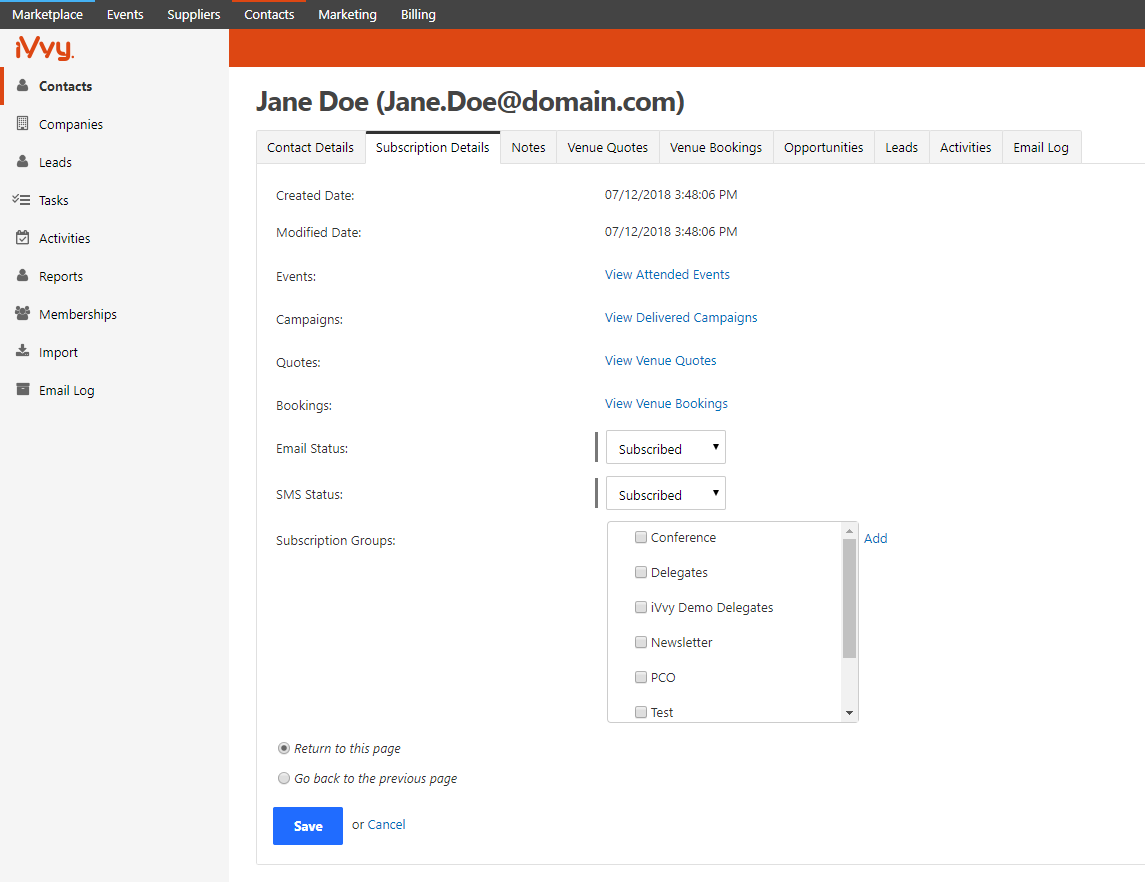Tick the Test subscription group checkbox
The width and height of the screenshot is (1145, 882).
(640, 712)
